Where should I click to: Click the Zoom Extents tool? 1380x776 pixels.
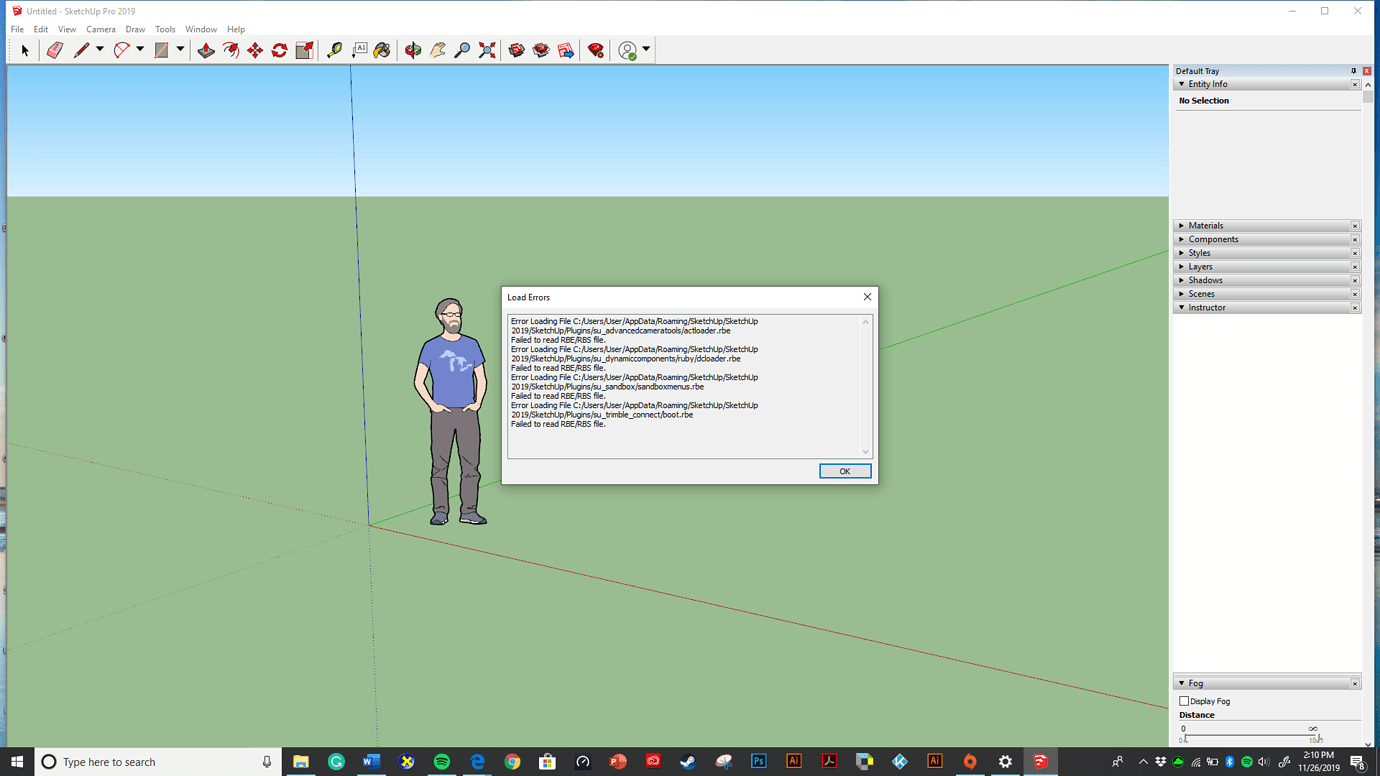point(487,50)
